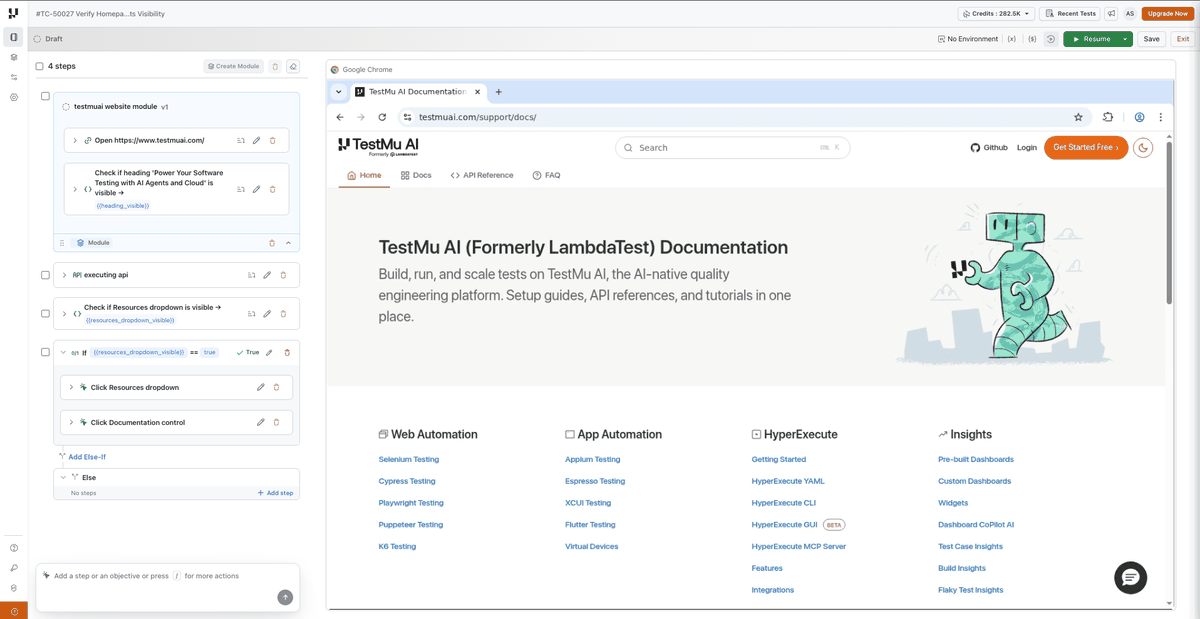Open Chrome extensions puzzle icon
Viewport: 1200px width, 619px height.
tap(1108, 117)
